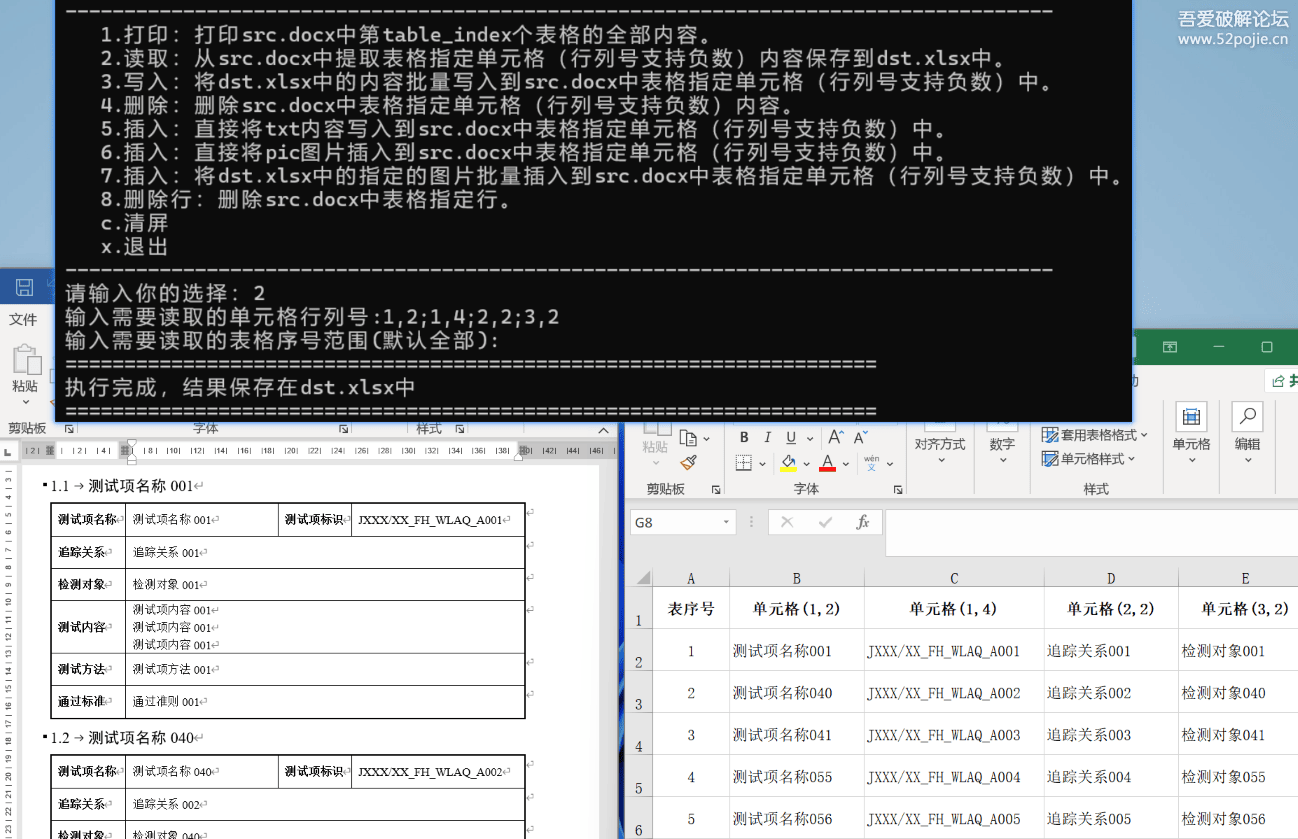Click Excel cell 测试项名称040
Viewport: 1298px width, 839px height.
[797, 692]
